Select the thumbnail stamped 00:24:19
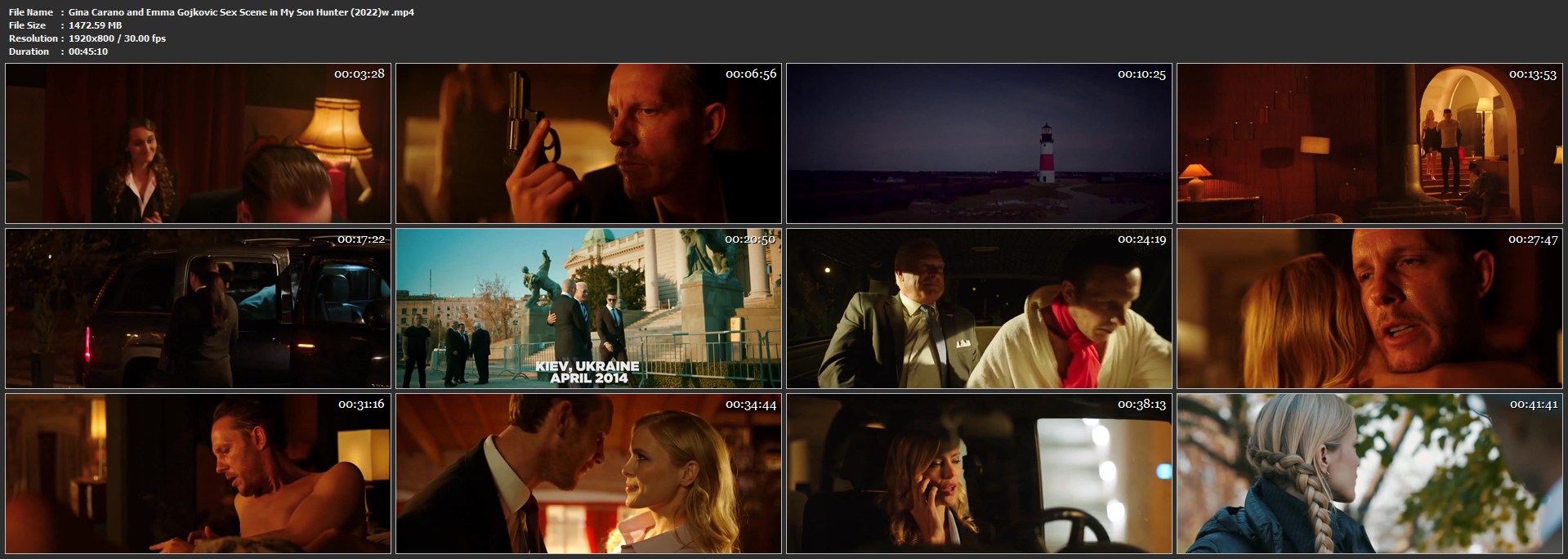The width and height of the screenshot is (1568, 559). coord(979,308)
